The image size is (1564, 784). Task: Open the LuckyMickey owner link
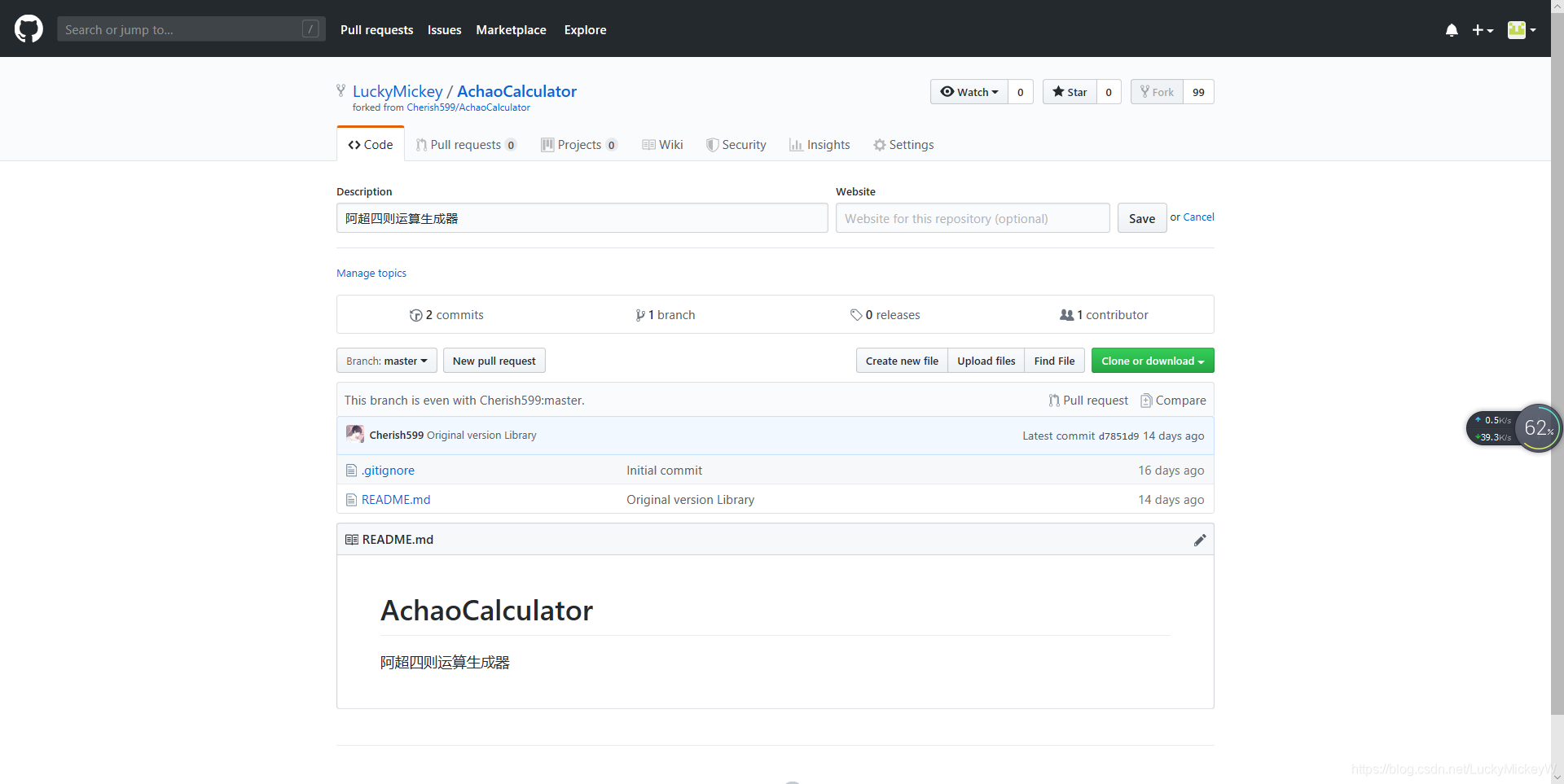click(398, 91)
